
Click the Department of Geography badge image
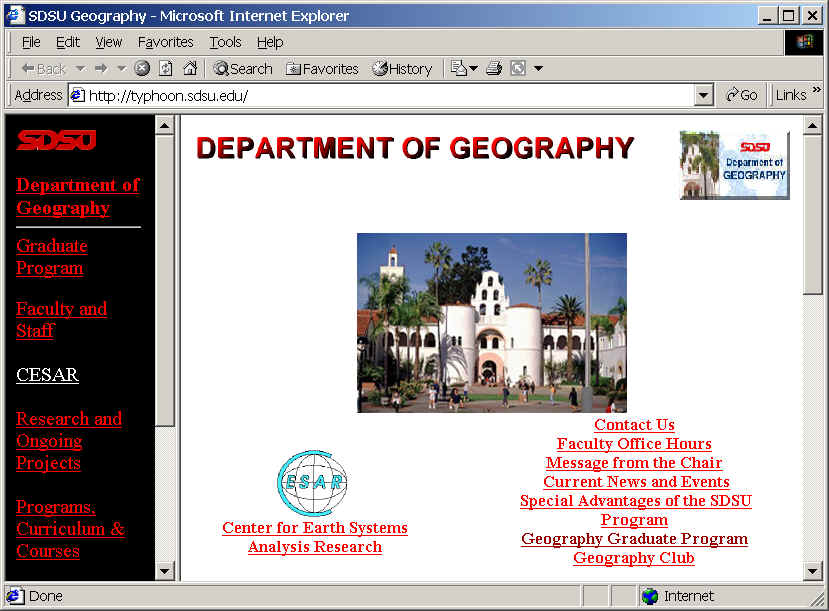click(734, 165)
